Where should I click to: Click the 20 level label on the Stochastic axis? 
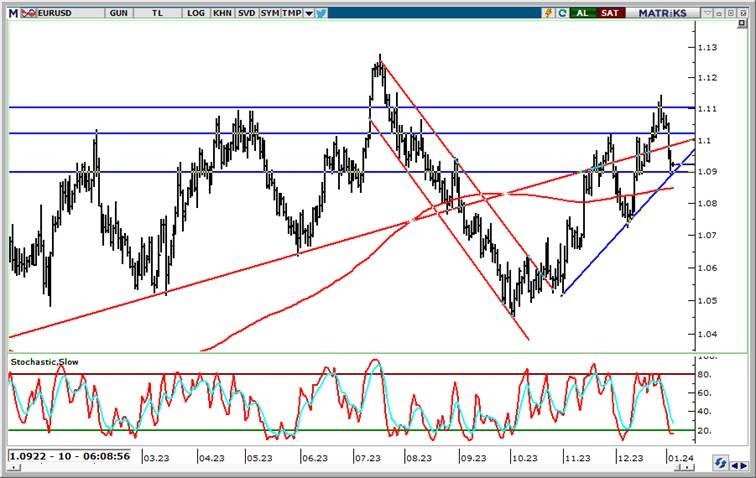(705, 430)
